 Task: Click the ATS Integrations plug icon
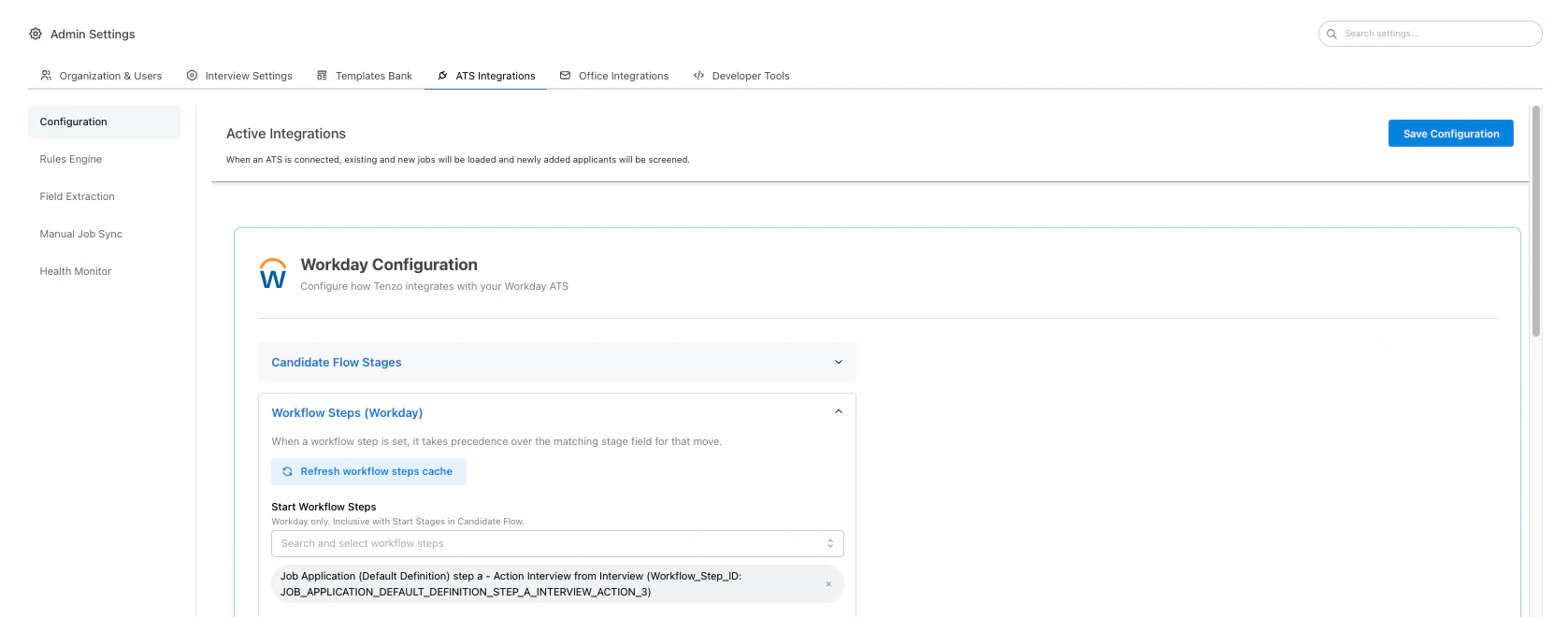pyautogui.click(x=442, y=76)
